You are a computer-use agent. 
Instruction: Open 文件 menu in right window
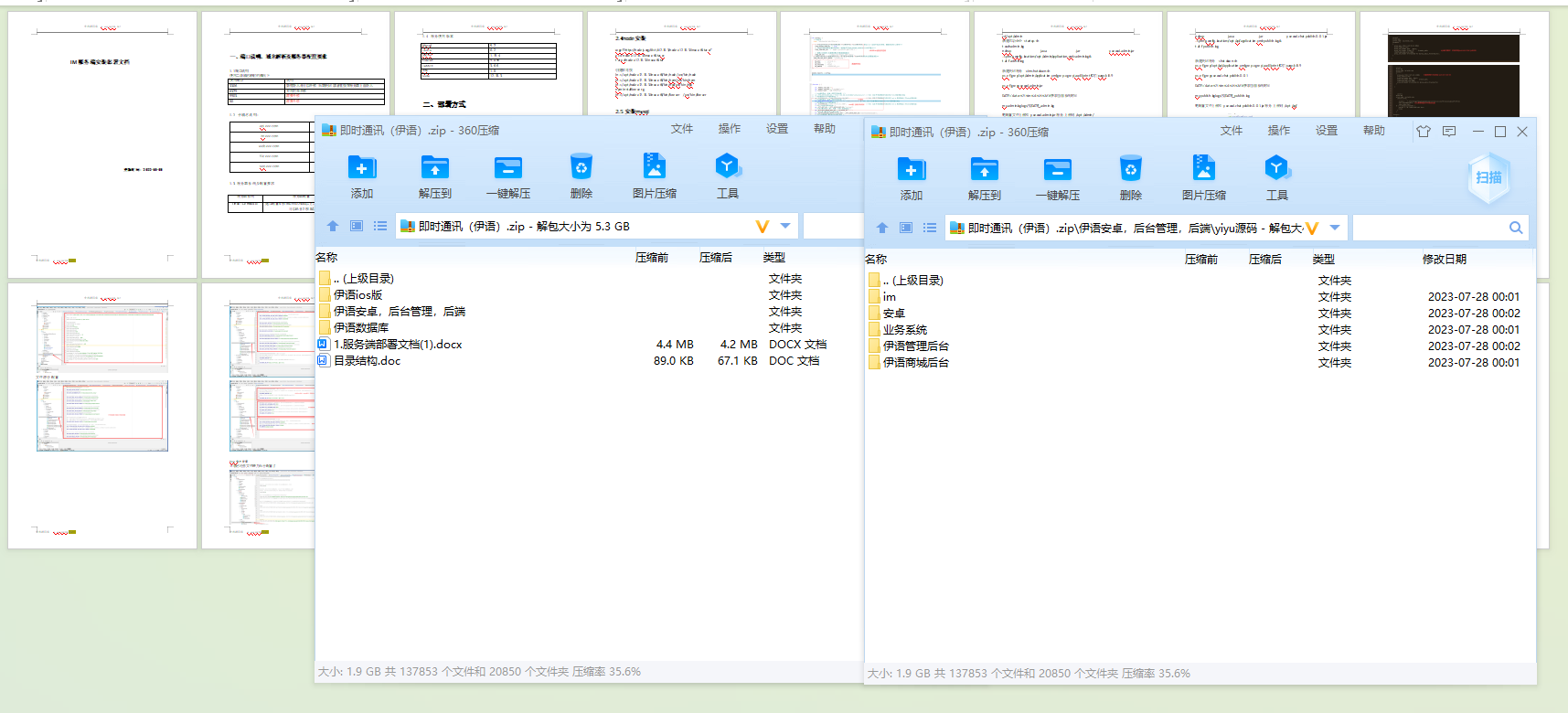[1232, 131]
